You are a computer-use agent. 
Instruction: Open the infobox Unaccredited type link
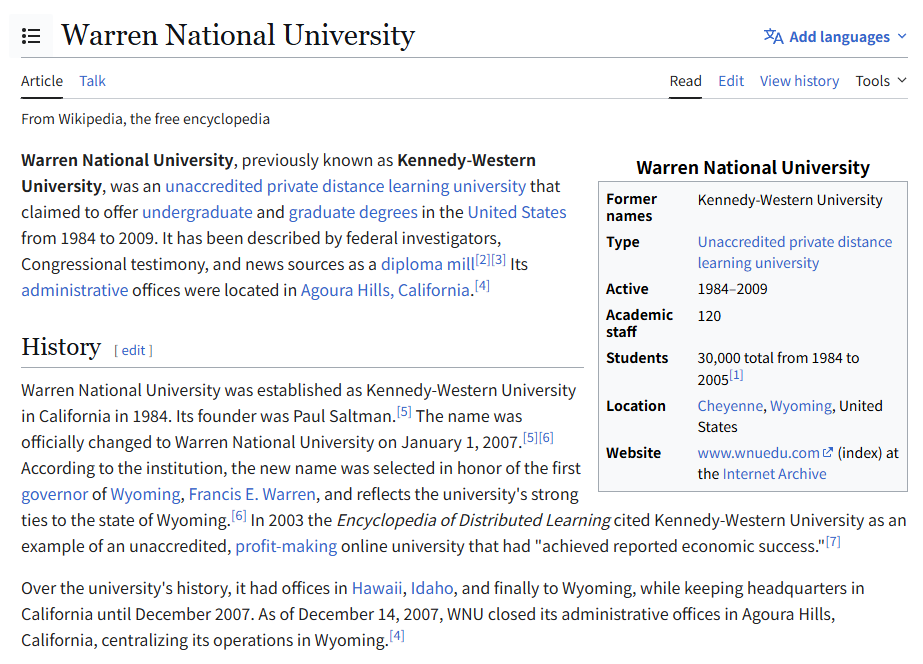pyautogui.click(x=795, y=253)
